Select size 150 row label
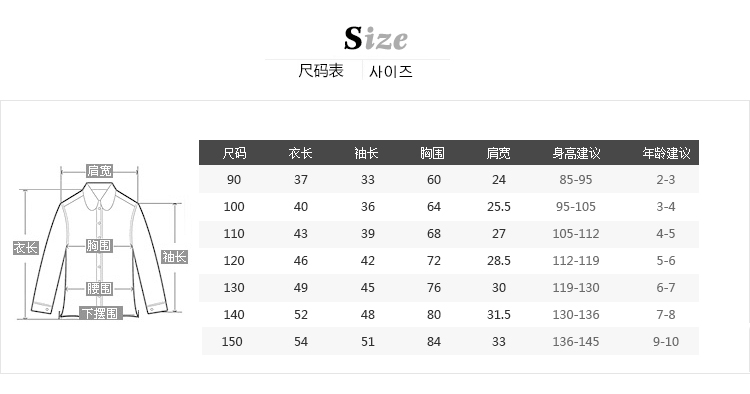Image resolution: width=750 pixels, height=394 pixels. [x=232, y=341]
